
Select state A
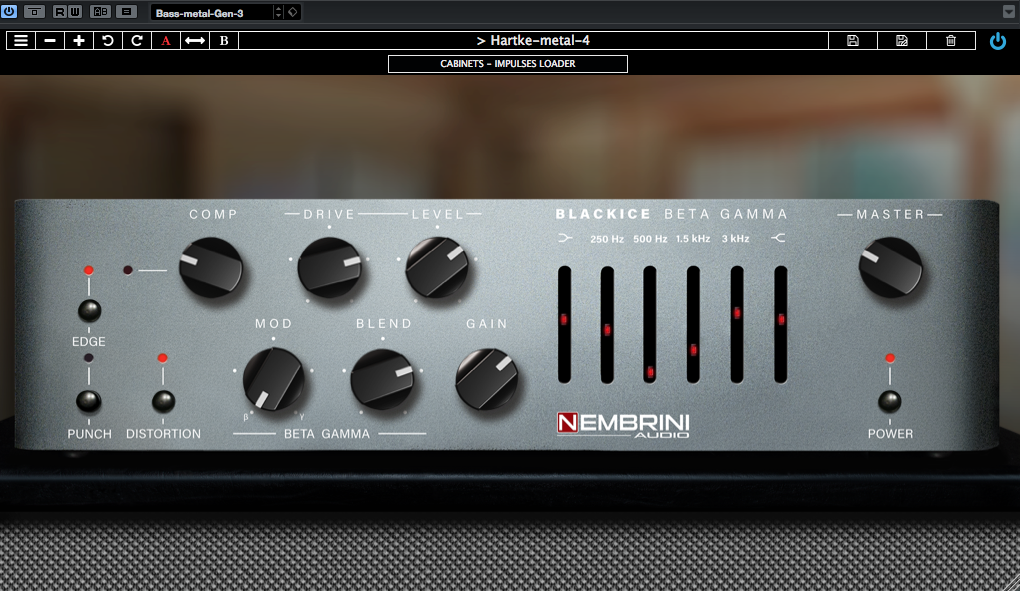click(x=166, y=40)
